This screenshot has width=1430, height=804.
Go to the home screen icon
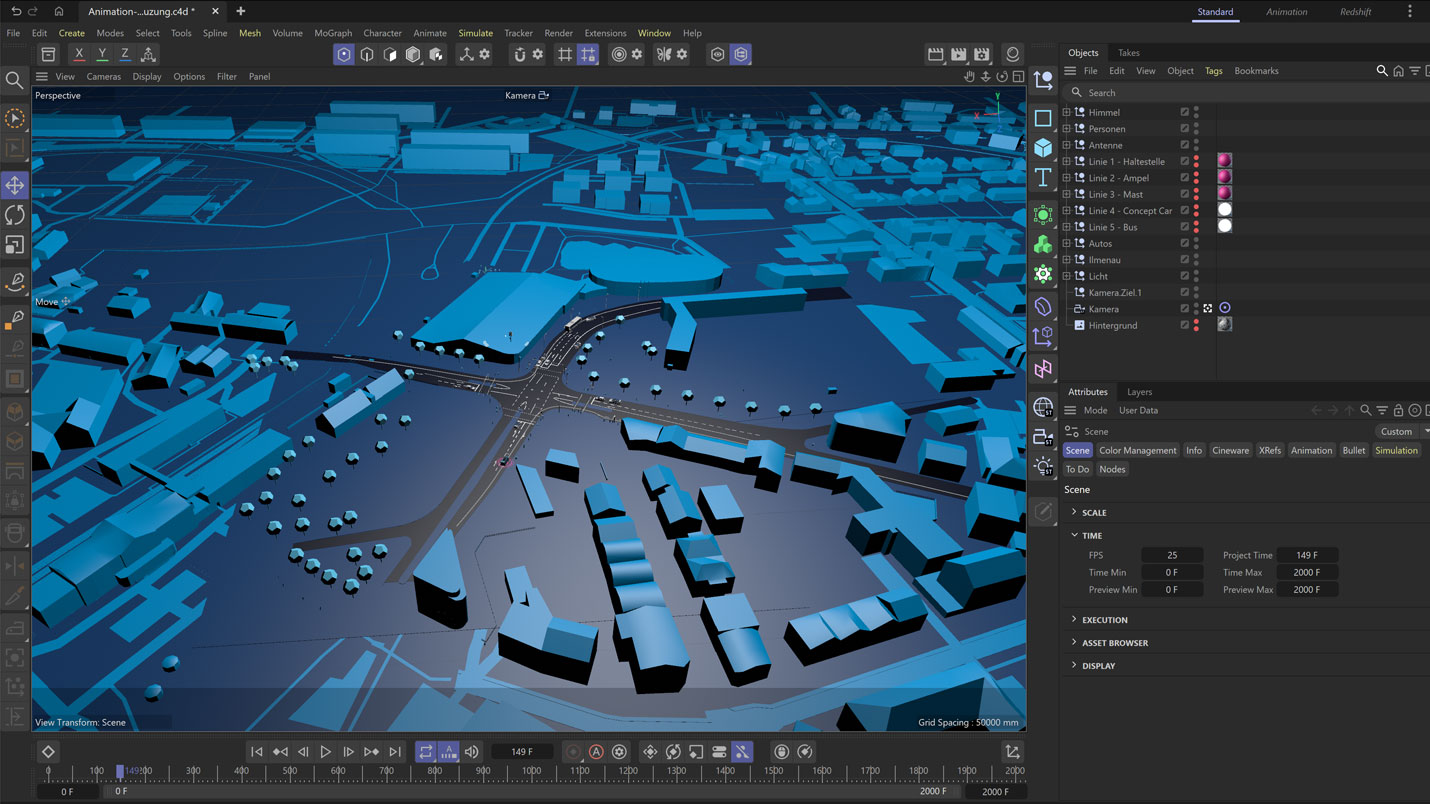coord(59,11)
